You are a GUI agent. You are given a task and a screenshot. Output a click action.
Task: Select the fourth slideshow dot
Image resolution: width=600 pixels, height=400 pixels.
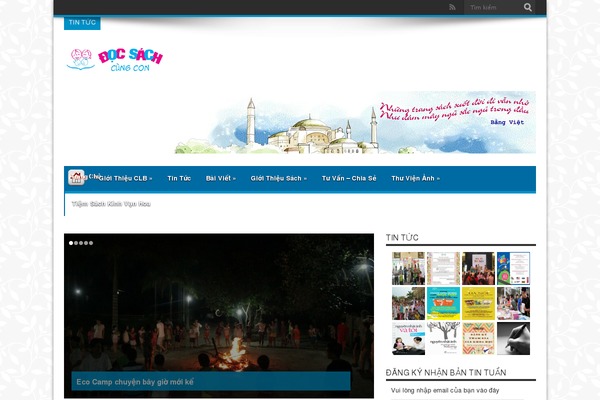86,243
